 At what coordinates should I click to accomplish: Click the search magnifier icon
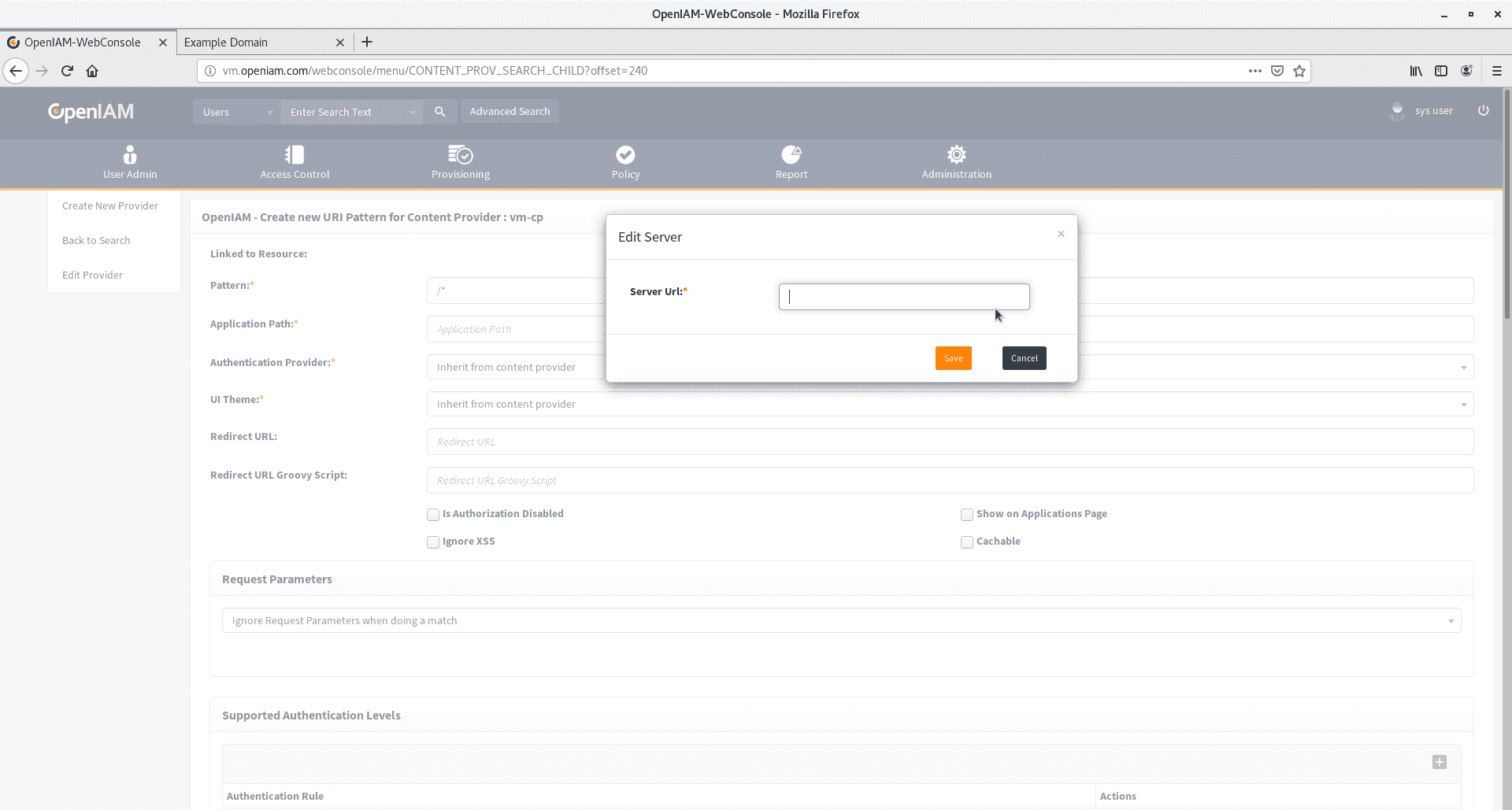point(440,112)
